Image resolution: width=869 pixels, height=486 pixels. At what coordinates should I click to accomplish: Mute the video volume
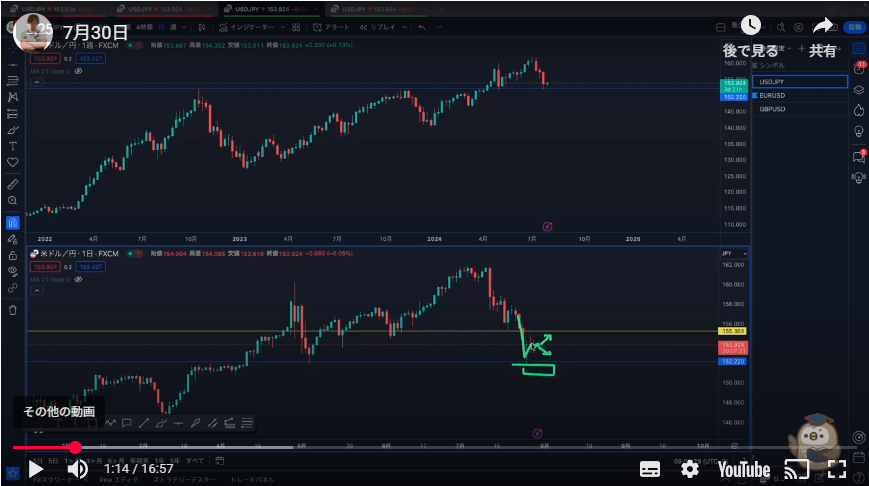coord(77,468)
